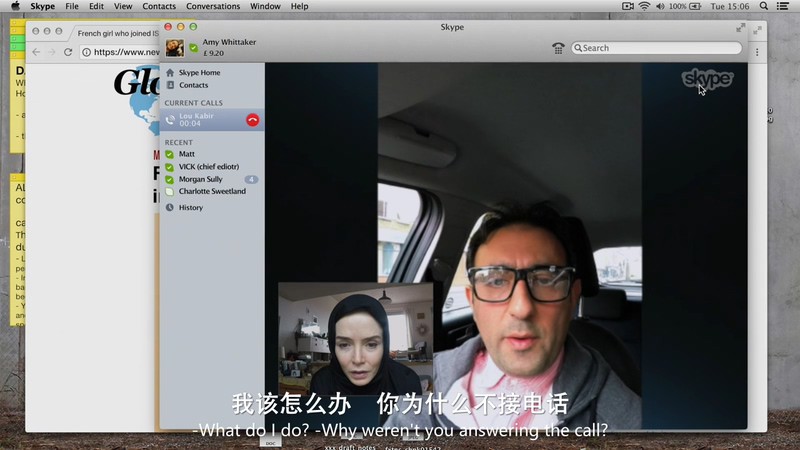Click the Contacts book icon
800x450 pixels.
point(170,85)
